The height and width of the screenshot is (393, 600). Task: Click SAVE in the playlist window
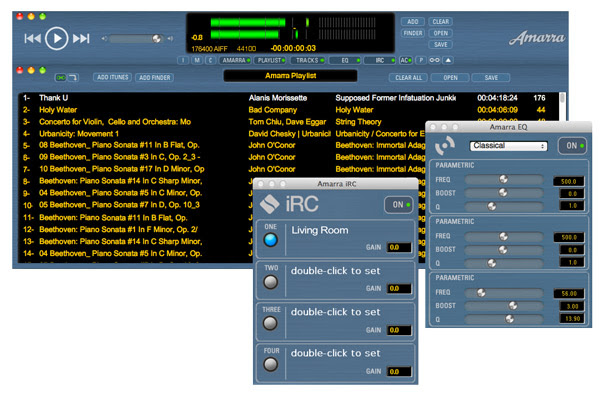tap(491, 78)
